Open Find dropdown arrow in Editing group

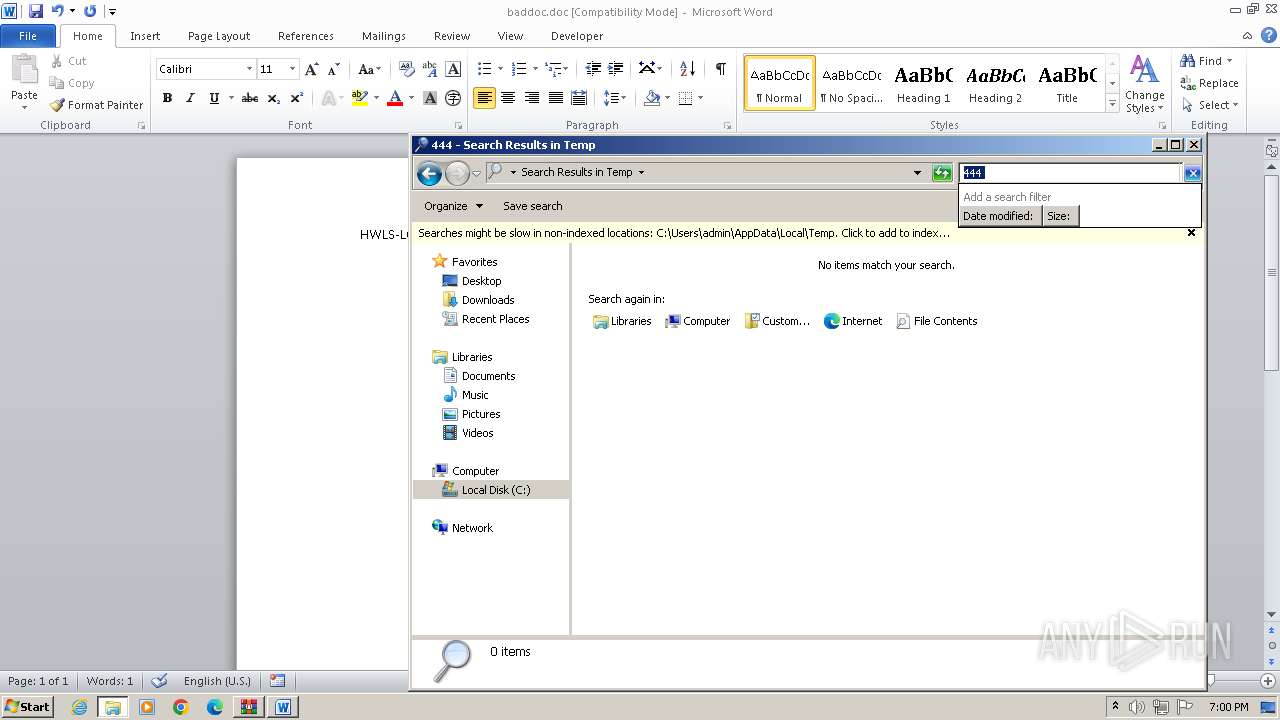(1229, 61)
